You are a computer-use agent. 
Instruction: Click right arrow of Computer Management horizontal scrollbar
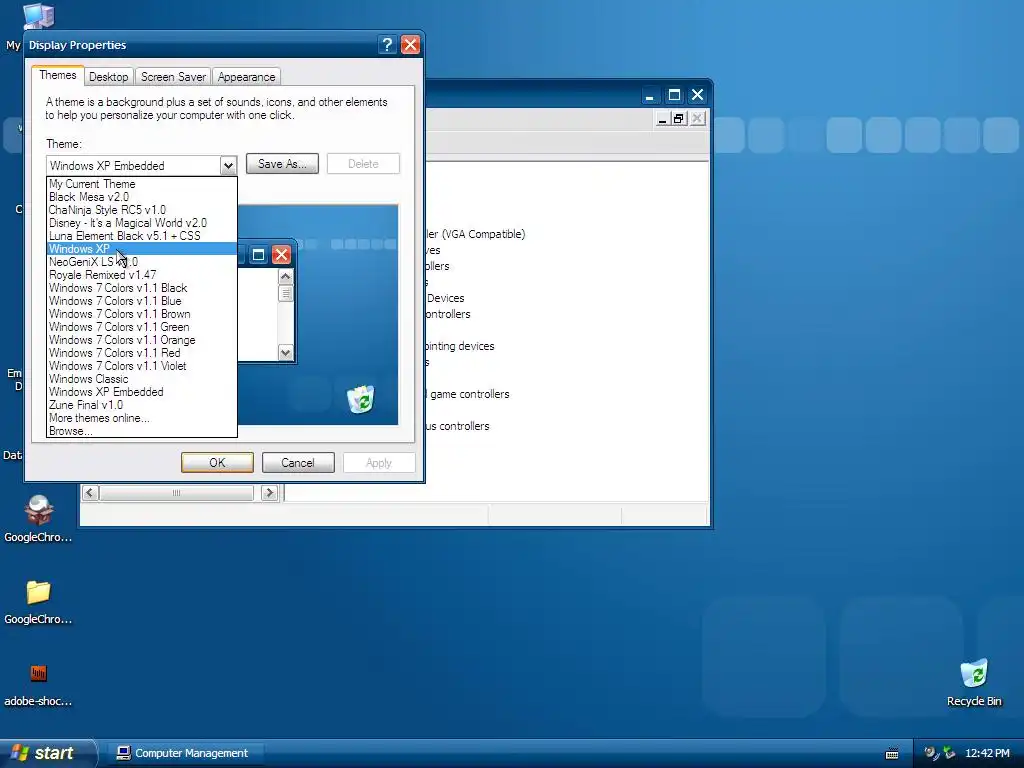pos(269,492)
